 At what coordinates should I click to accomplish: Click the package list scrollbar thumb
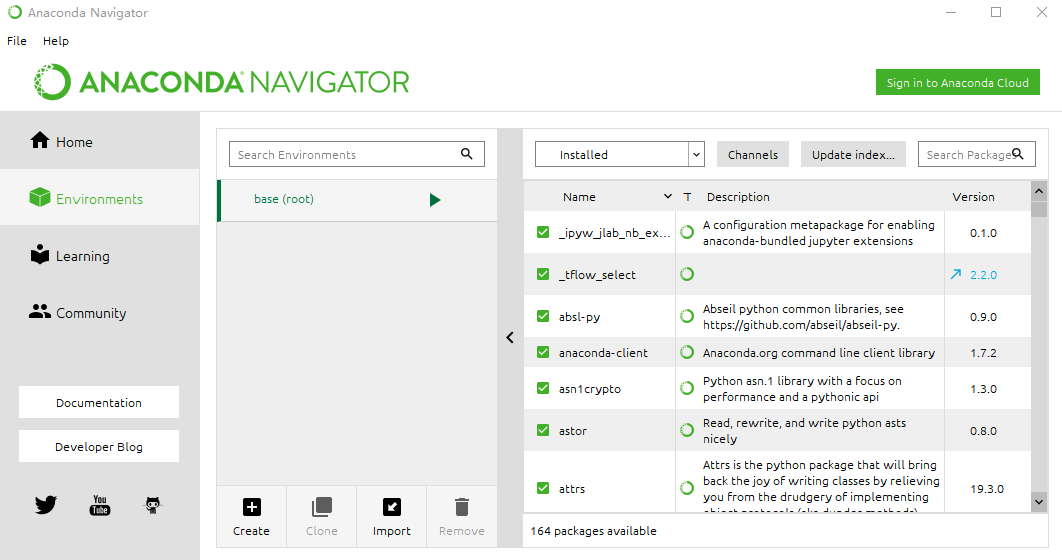tap(1039, 209)
